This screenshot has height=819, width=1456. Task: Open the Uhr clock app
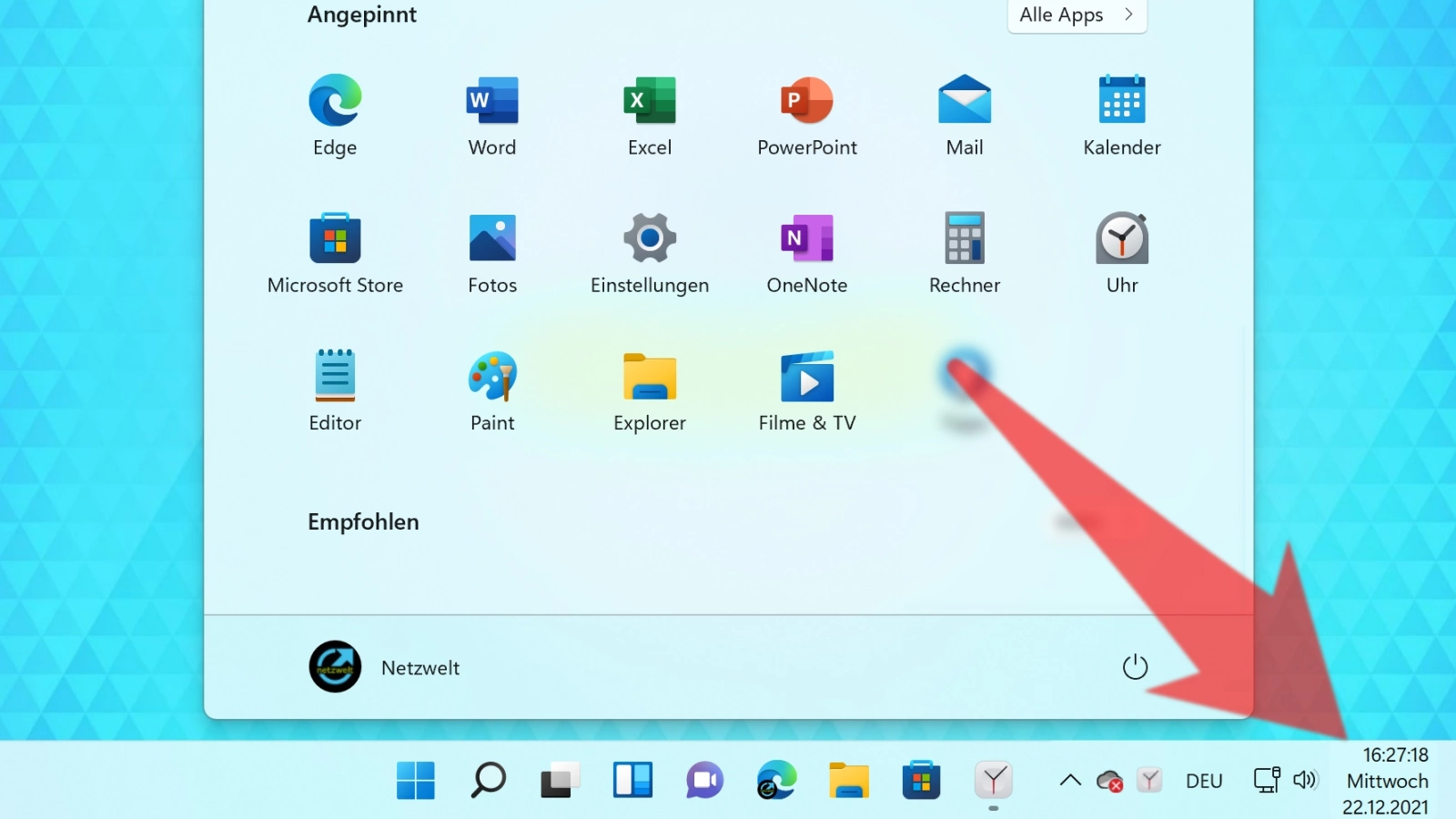click(1122, 254)
